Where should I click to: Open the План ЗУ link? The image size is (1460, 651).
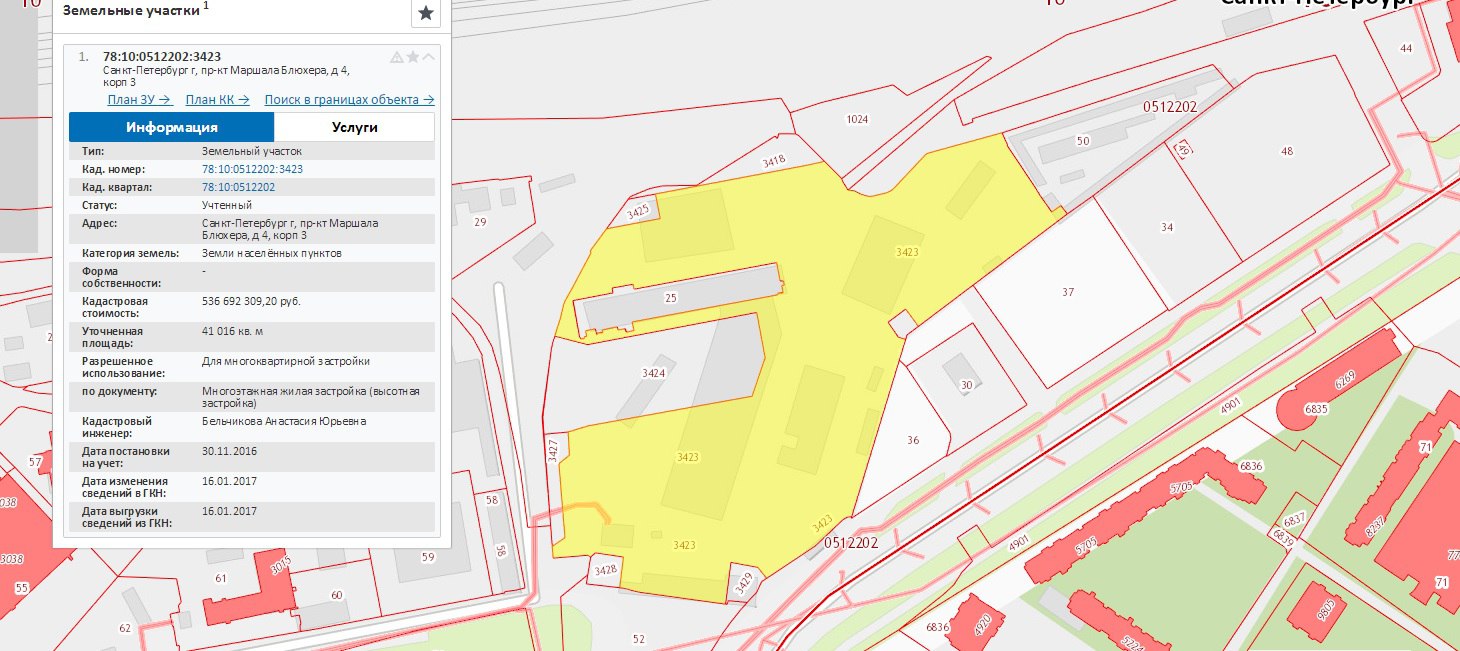coord(140,100)
